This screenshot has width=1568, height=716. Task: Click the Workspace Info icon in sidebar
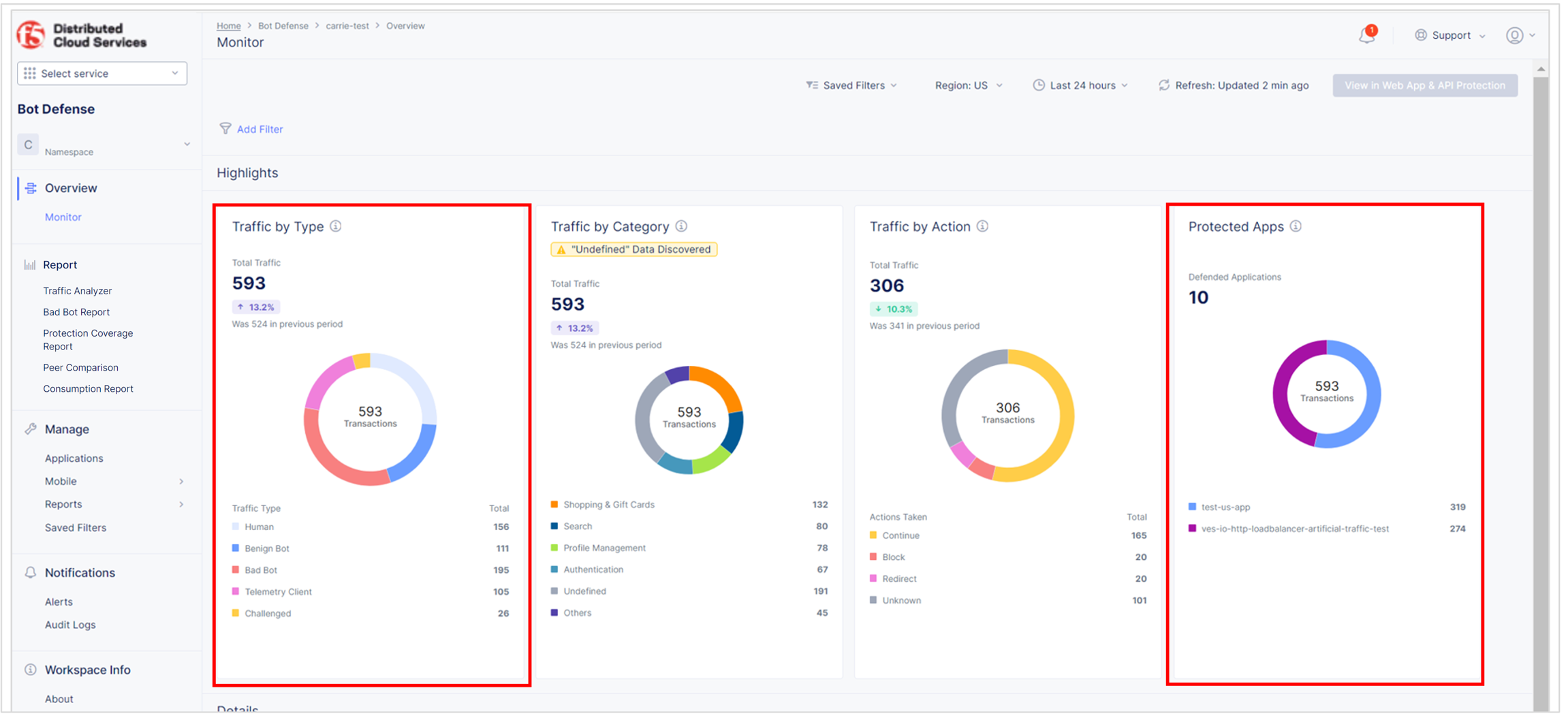pyautogui.click(x=30, y=670)
